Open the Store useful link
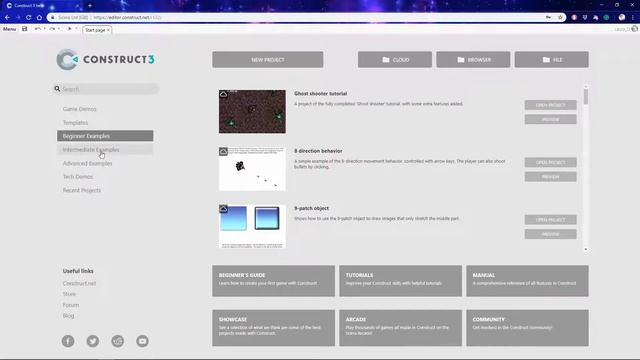 [x=69, y=294]
